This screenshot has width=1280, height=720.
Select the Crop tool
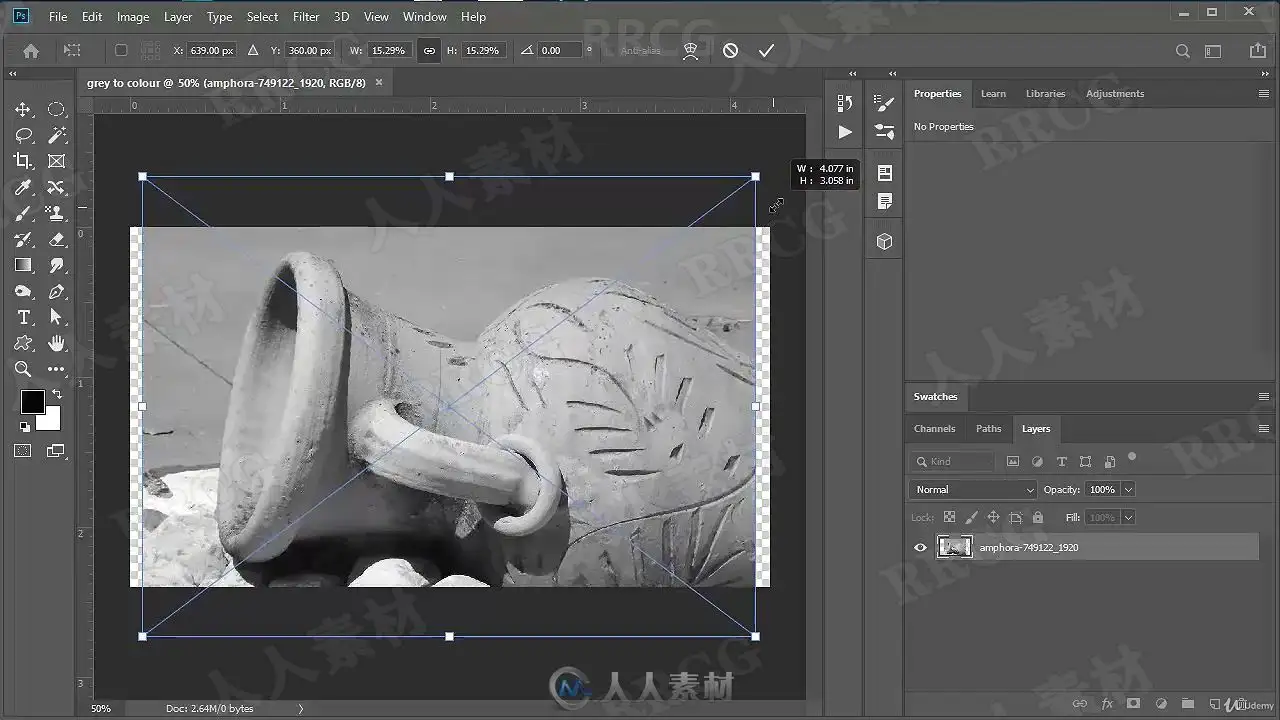pos(23,161)
